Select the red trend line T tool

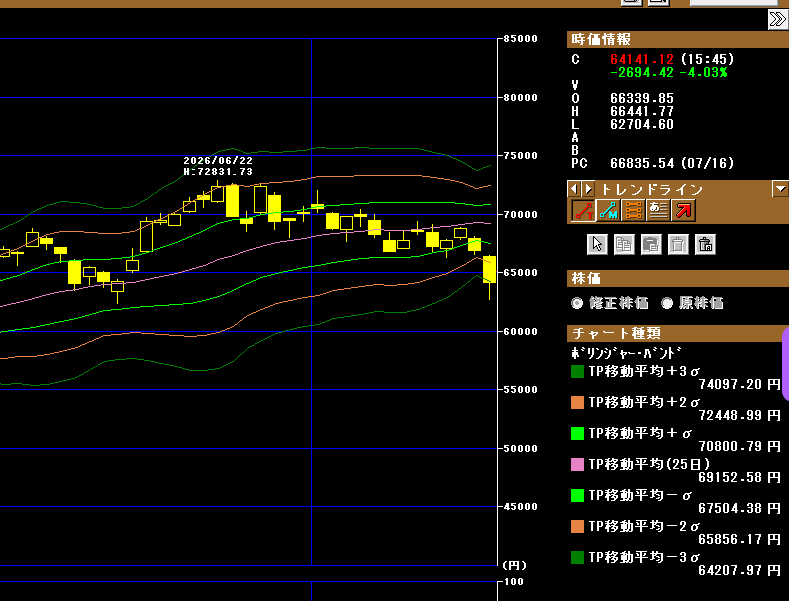click(x=584, y=210)
